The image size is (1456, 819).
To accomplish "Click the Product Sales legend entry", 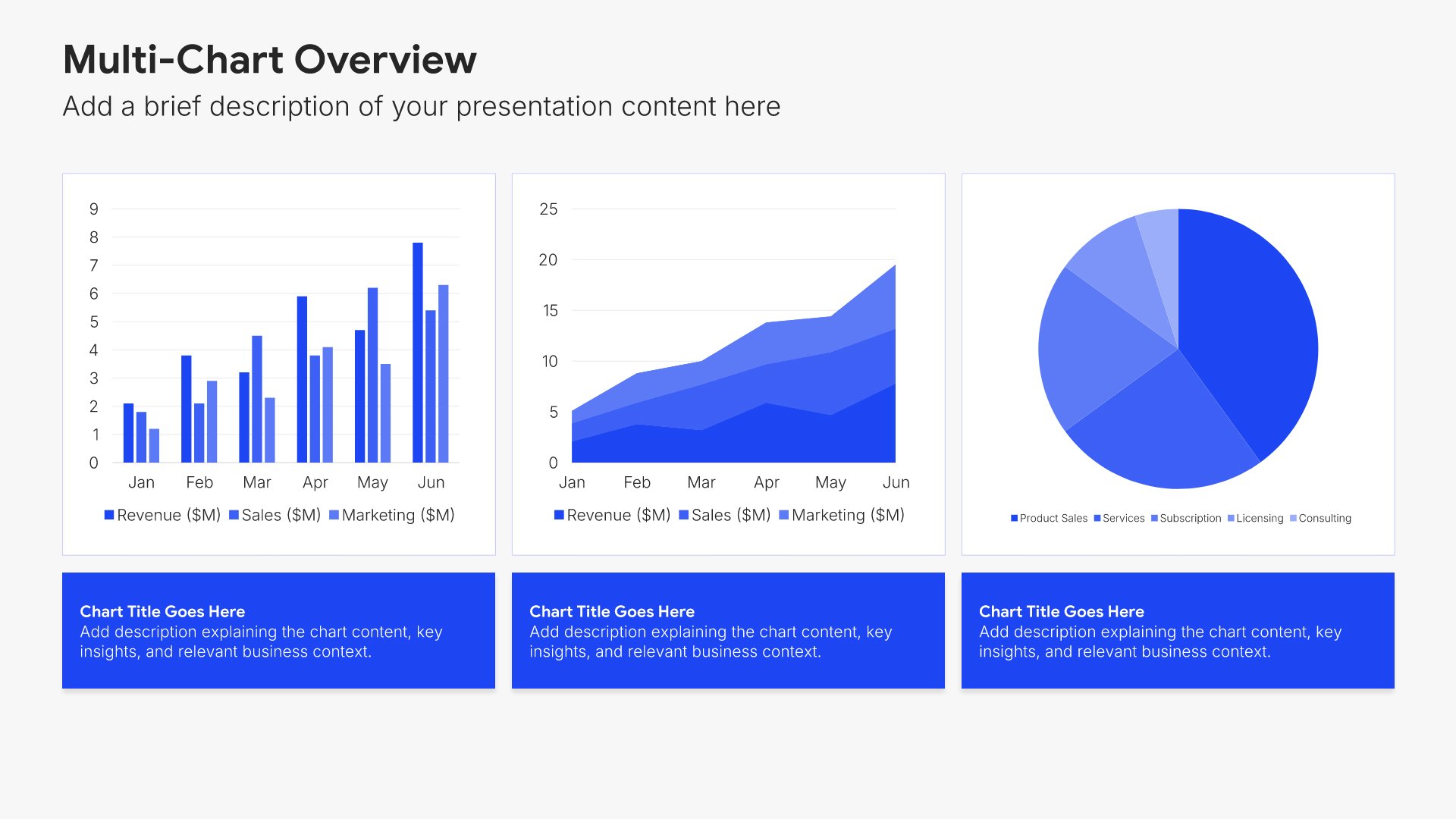I will point(1049,518).
